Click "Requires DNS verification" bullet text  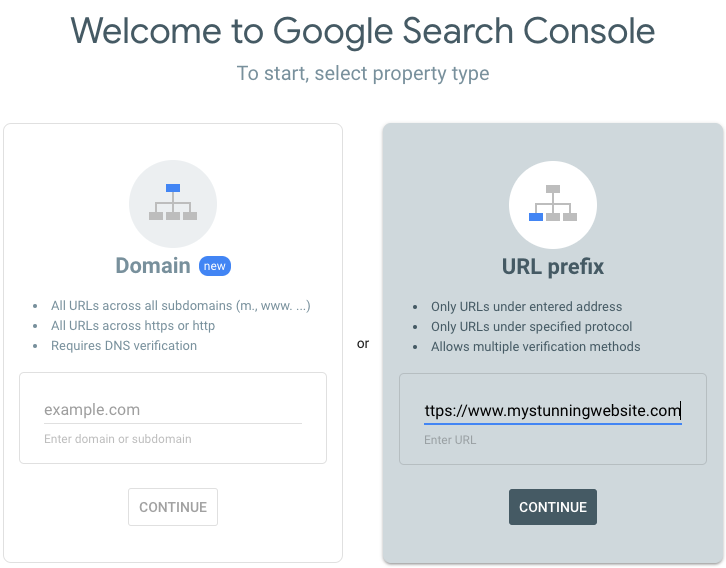pos(124,346)
